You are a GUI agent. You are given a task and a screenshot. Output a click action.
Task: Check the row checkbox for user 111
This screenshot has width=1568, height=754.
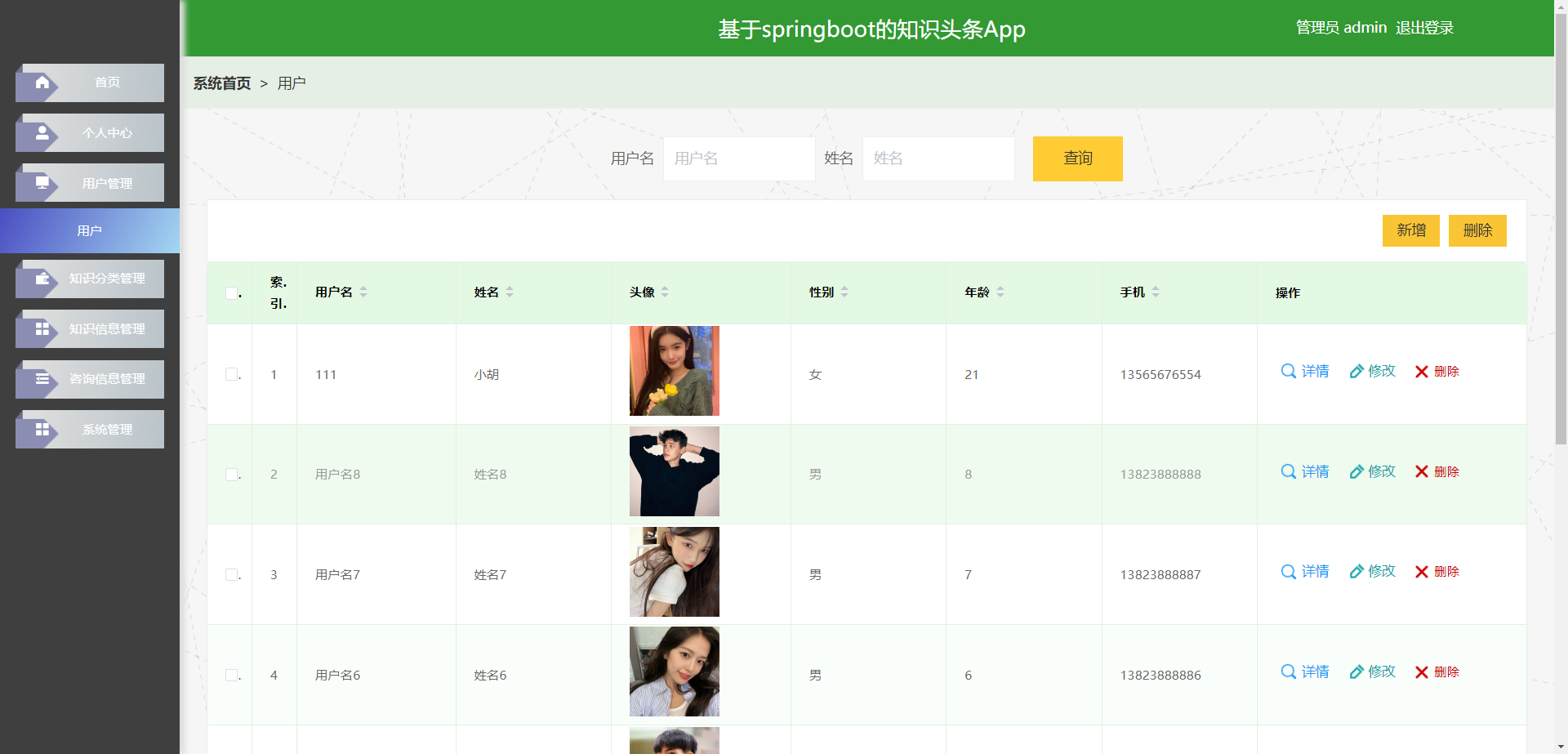pyautogui.click(x=232, y=374)
